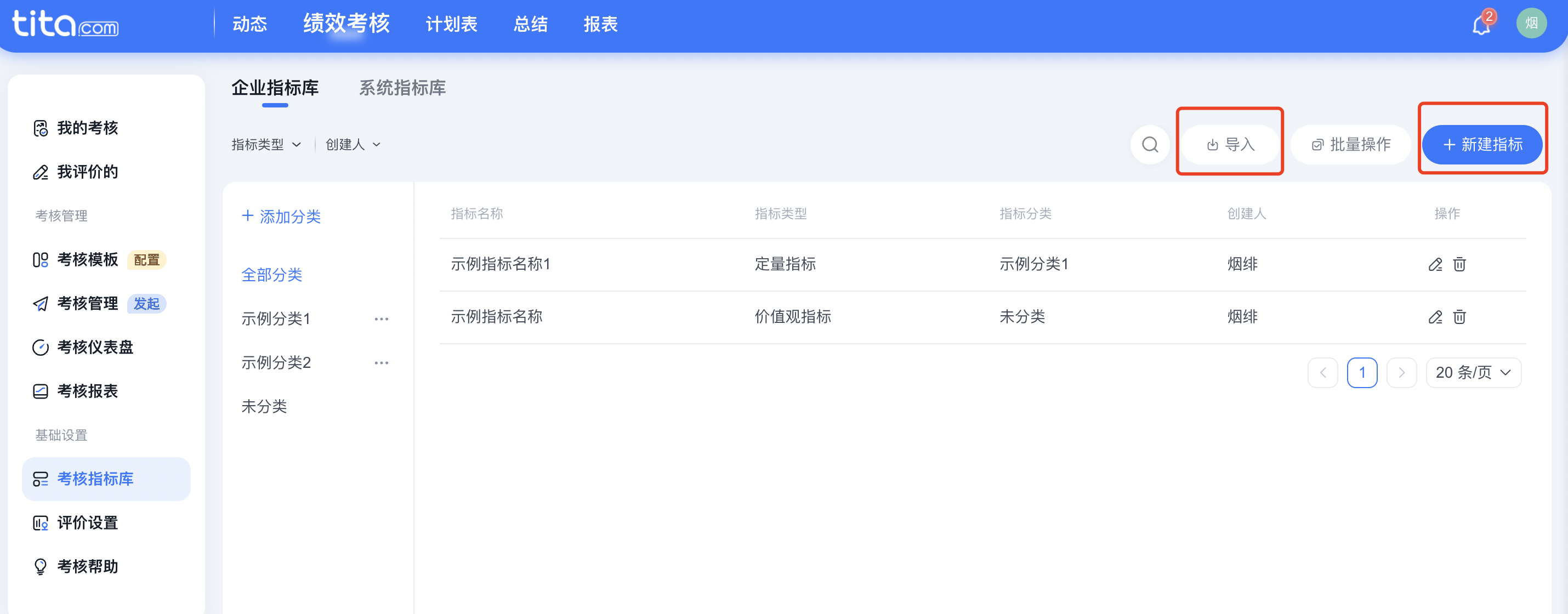Select the 示例分类2 category
The image size is (1568, 614).
276,363
